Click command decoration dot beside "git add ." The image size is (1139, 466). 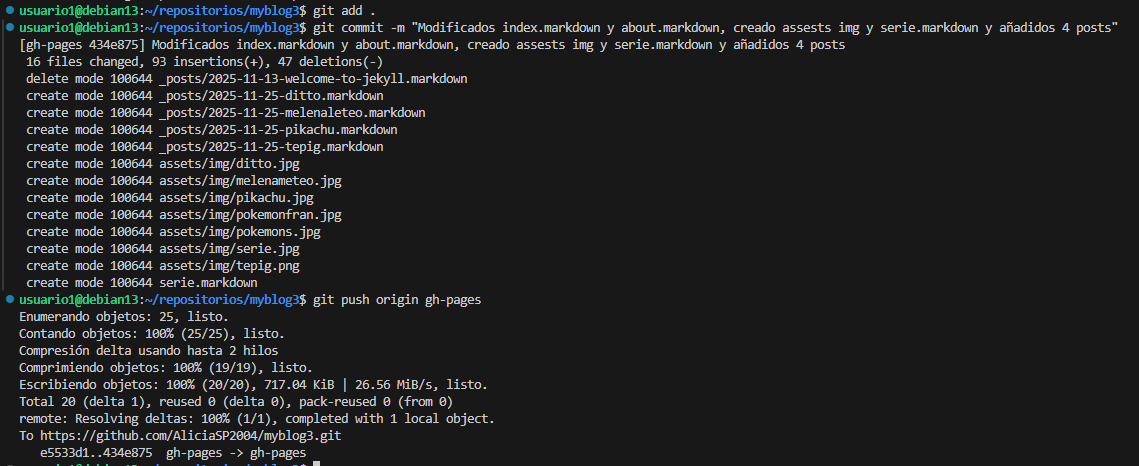pos(8,10)
